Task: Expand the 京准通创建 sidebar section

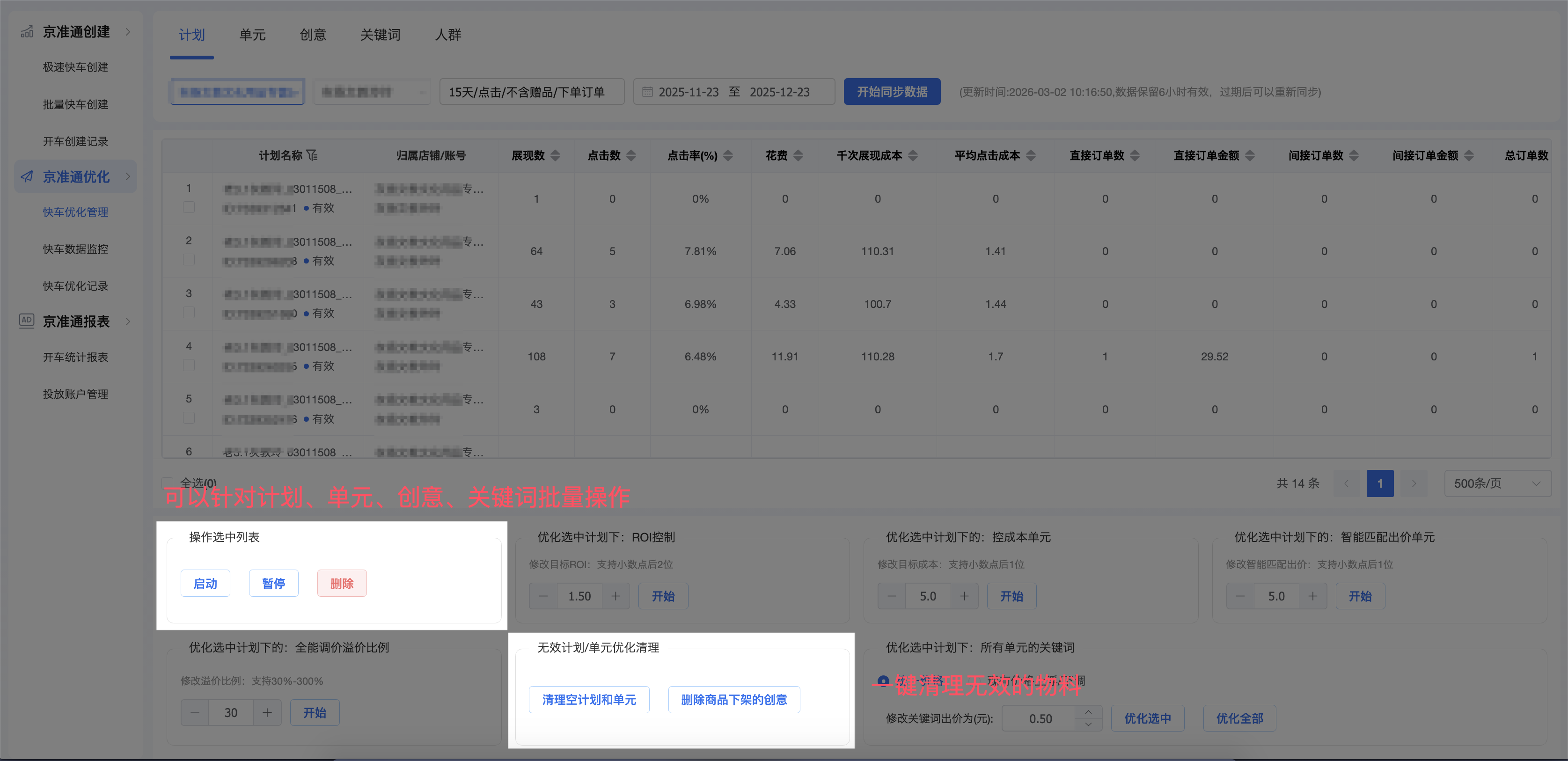Action: pyautogui.click(x=128, y=32)
